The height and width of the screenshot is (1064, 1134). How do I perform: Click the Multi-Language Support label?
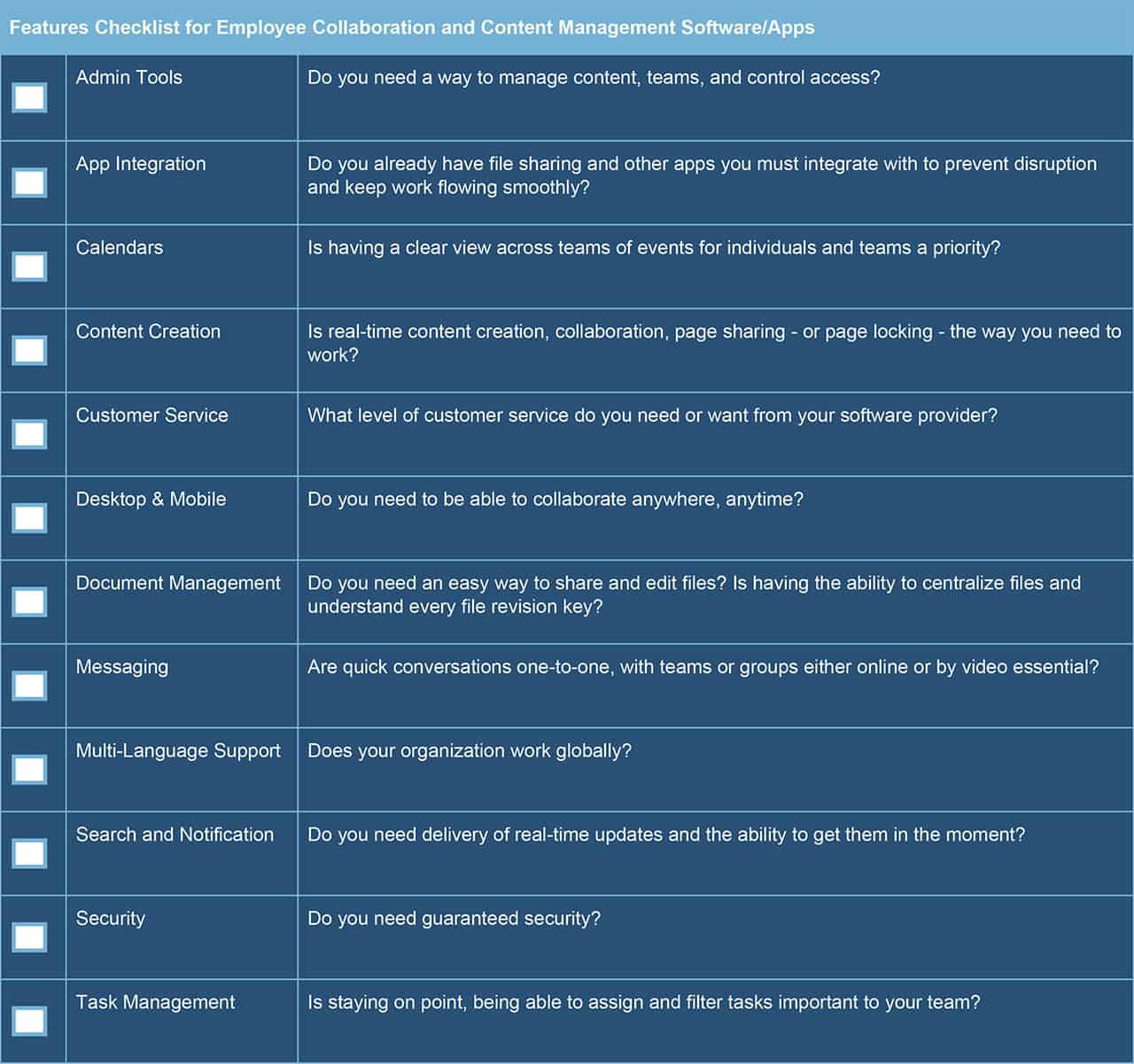pyautogui.click(x=178, y=751)
